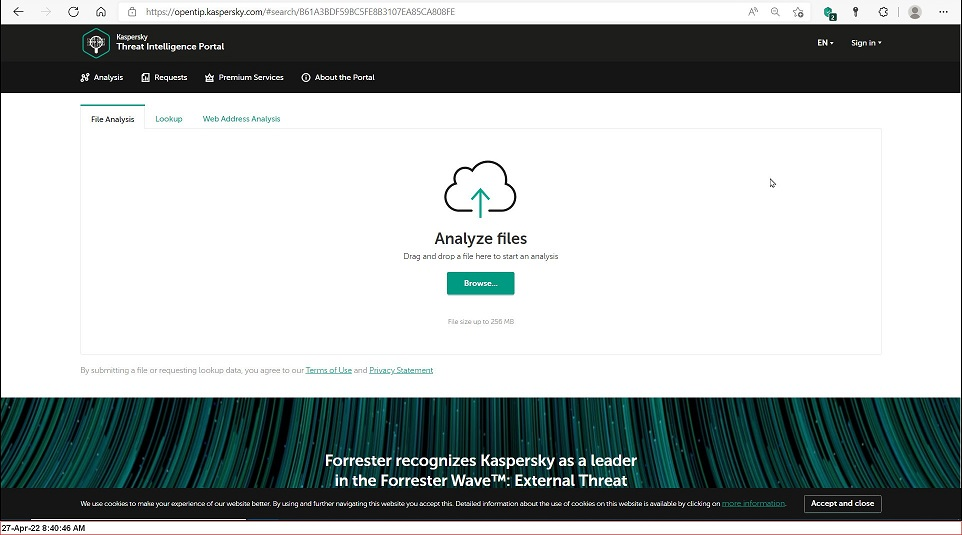The height and width of the screenshot is (535, 962).
Task: Open the zoom magnifier icon in address bar
Action: (776, 12)
